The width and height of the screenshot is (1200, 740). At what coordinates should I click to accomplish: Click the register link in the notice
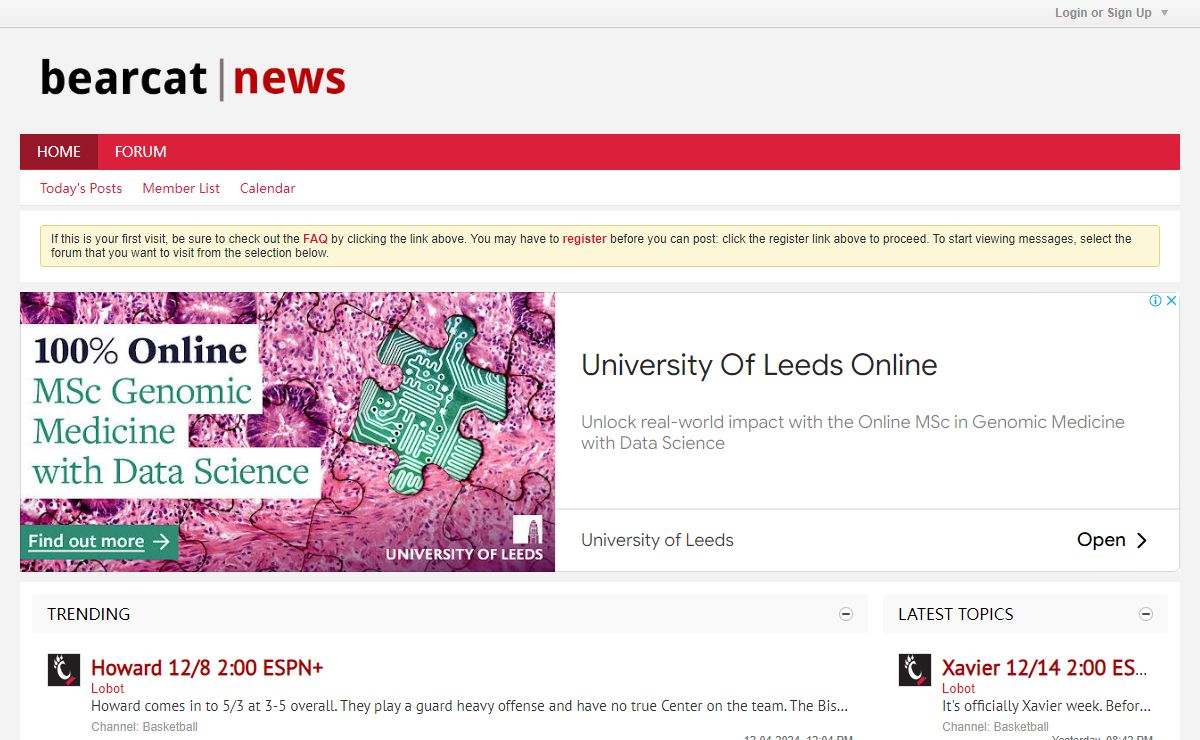[584, 239]
